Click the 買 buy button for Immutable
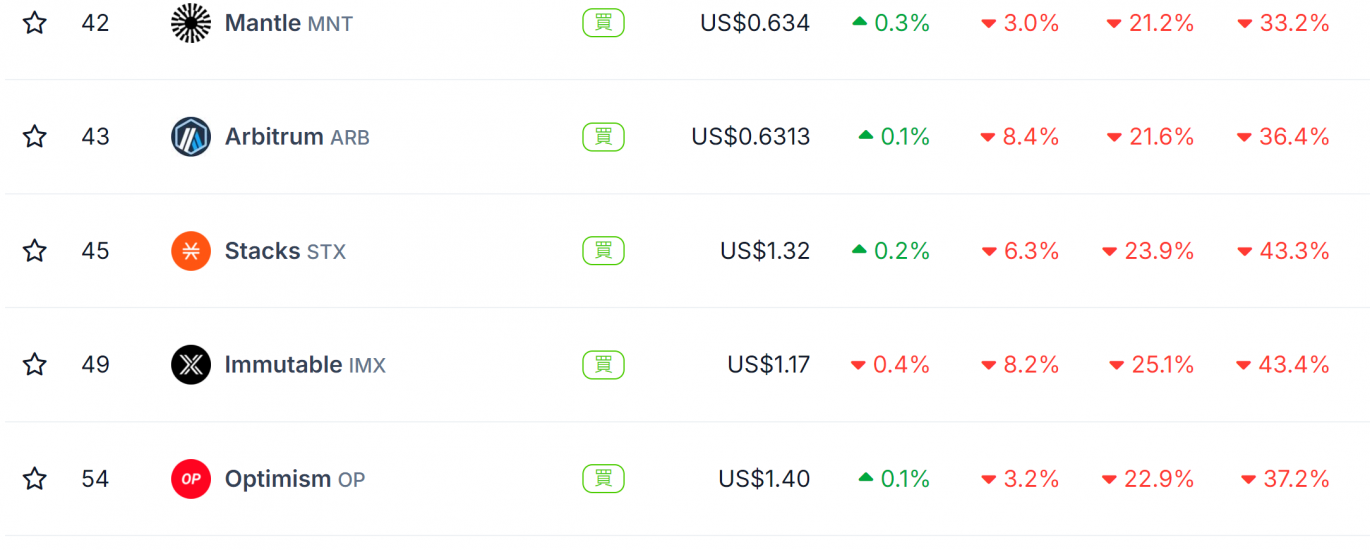The image size is (1370, 550). pos(603,365)
